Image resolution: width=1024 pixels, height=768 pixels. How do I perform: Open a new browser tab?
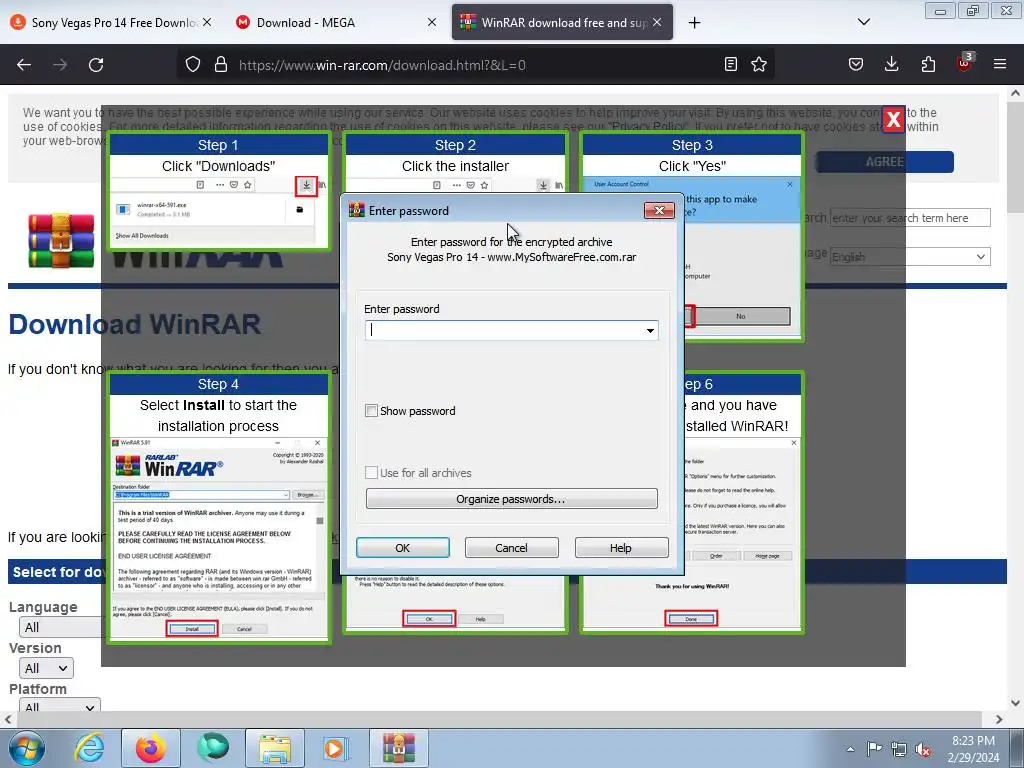click(694, 23)
